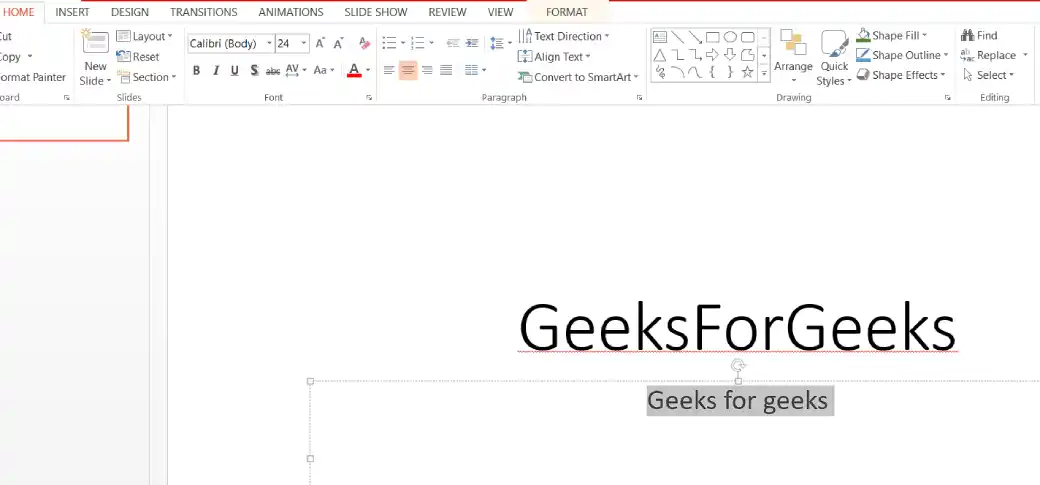The height and width of the screenshot is (485, 1040).
Task: Decrease the list indent level
Action: [453, 43]
